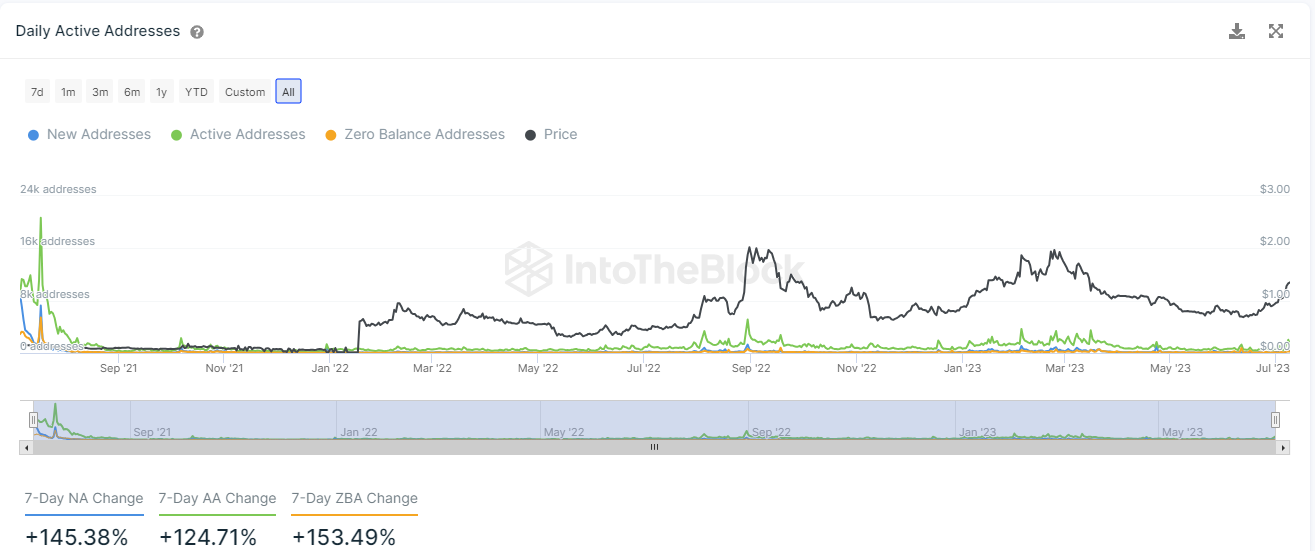The image size is (1315, 551).
Task: Choose the YTD range button
Action: [x=196, y=92]
